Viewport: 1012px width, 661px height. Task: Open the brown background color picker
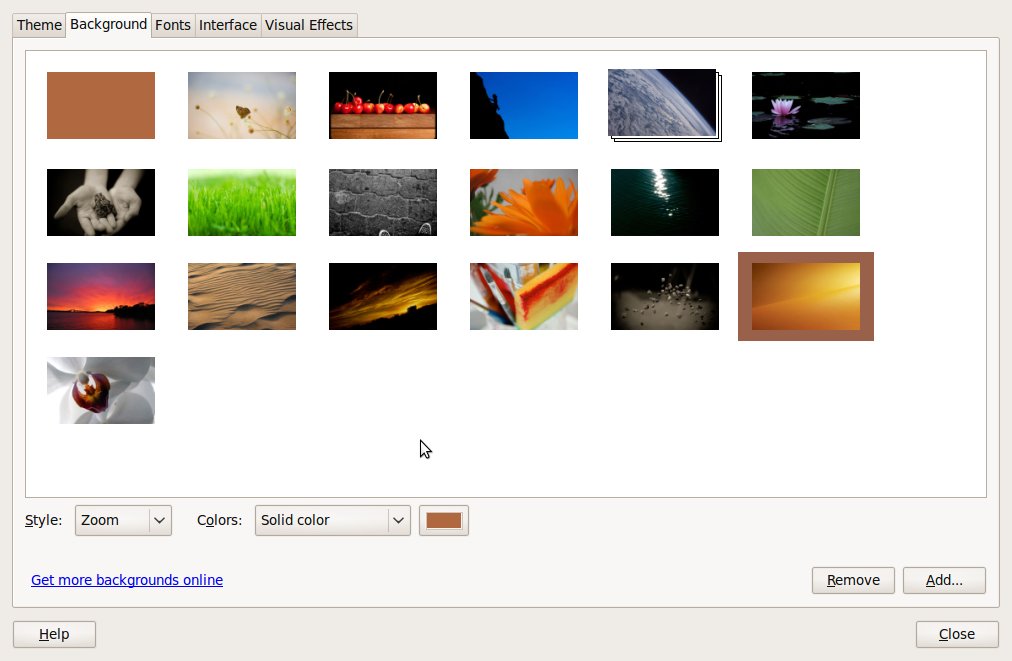[x=444, y=520]
